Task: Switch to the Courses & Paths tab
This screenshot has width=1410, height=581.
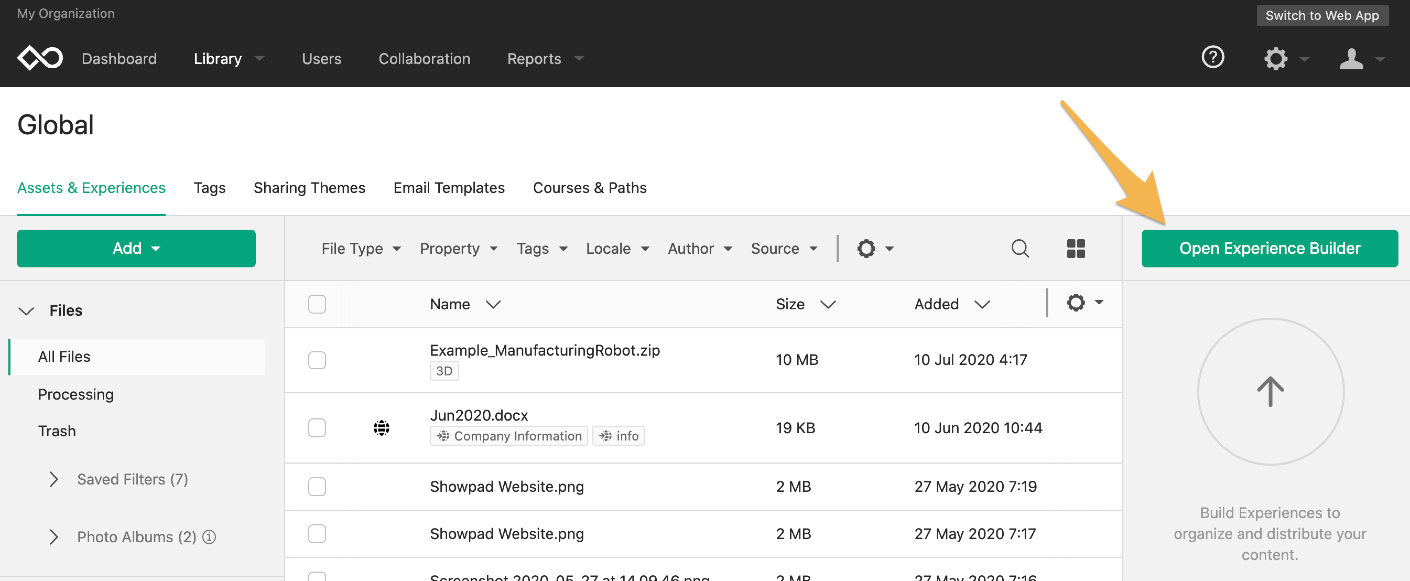Action: [590, 188]
